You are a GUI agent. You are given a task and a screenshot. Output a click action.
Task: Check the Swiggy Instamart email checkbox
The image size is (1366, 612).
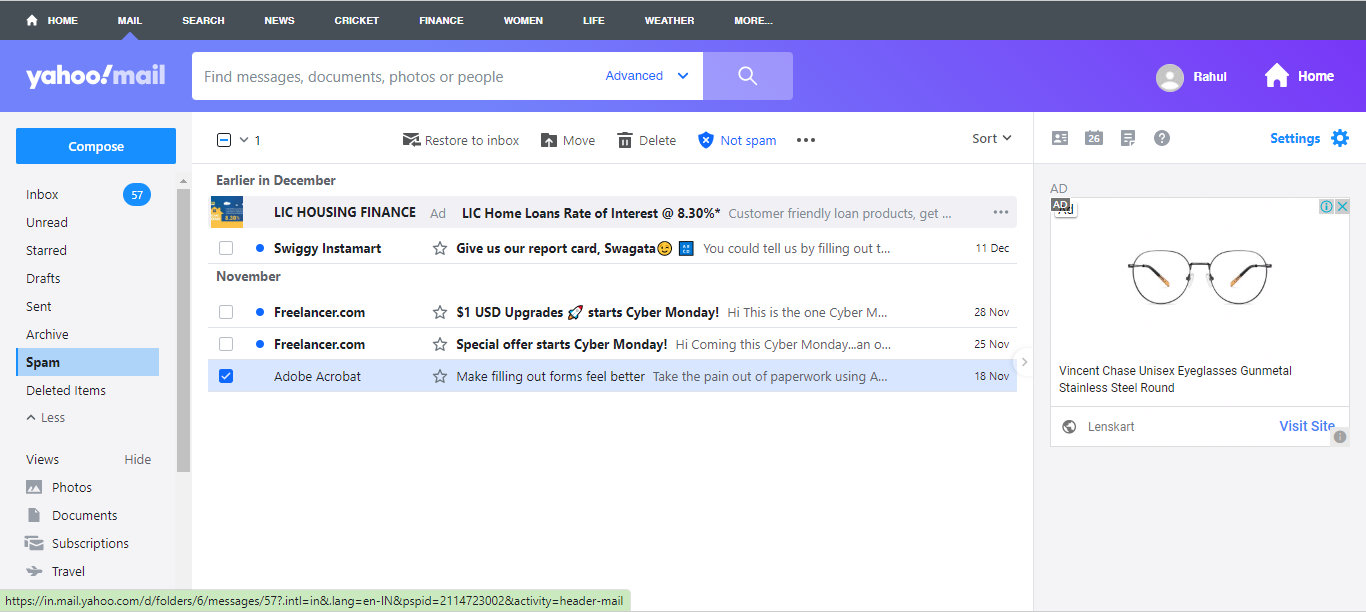pyautogui.click(x=226, y=248)
